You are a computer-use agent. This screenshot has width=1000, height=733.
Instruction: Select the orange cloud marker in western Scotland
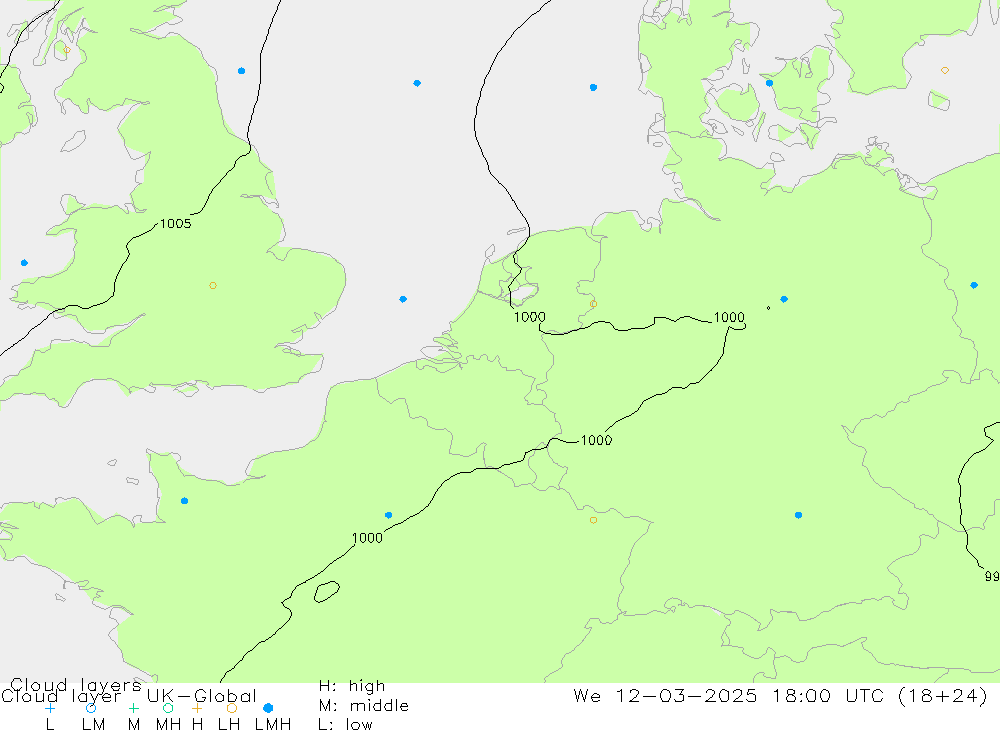point(67,50)
